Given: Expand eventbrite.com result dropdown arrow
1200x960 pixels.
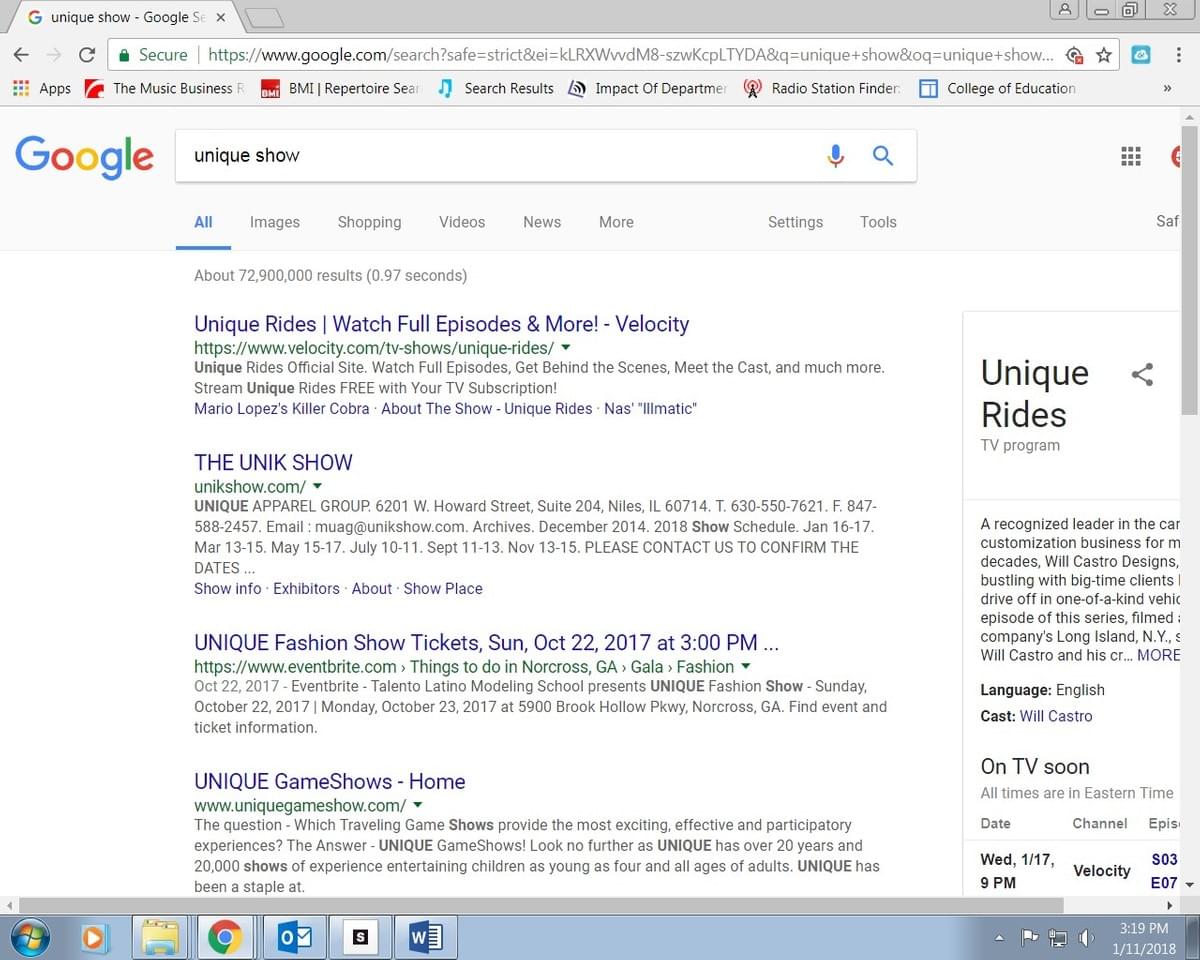Looking at the screenshot, I should [x=745, y=666].
